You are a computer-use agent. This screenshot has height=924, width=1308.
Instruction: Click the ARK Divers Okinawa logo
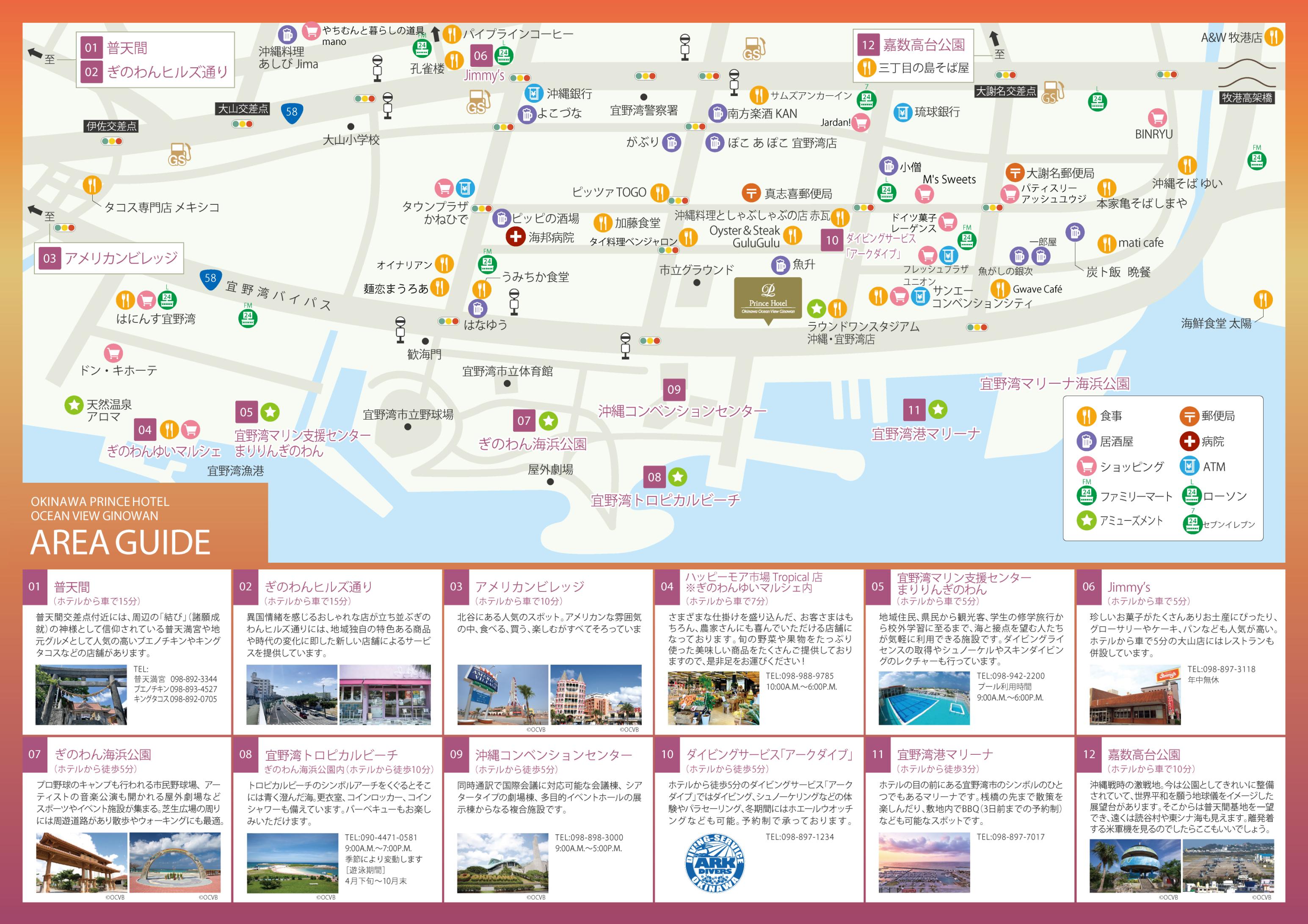(715, 863)
